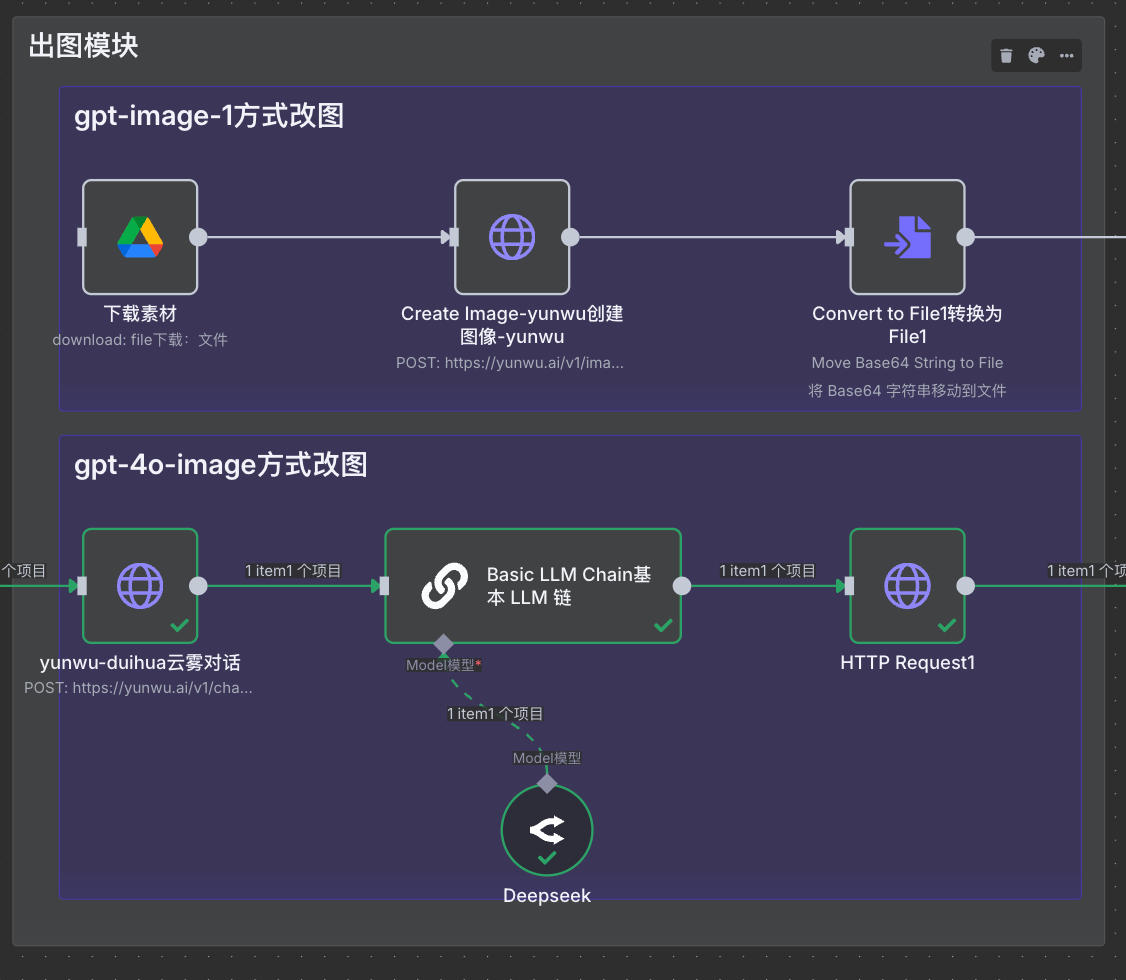Open the Basic LLM Chain link icon
Viewport: 1126px width, 980px height.
coord(445,586)
